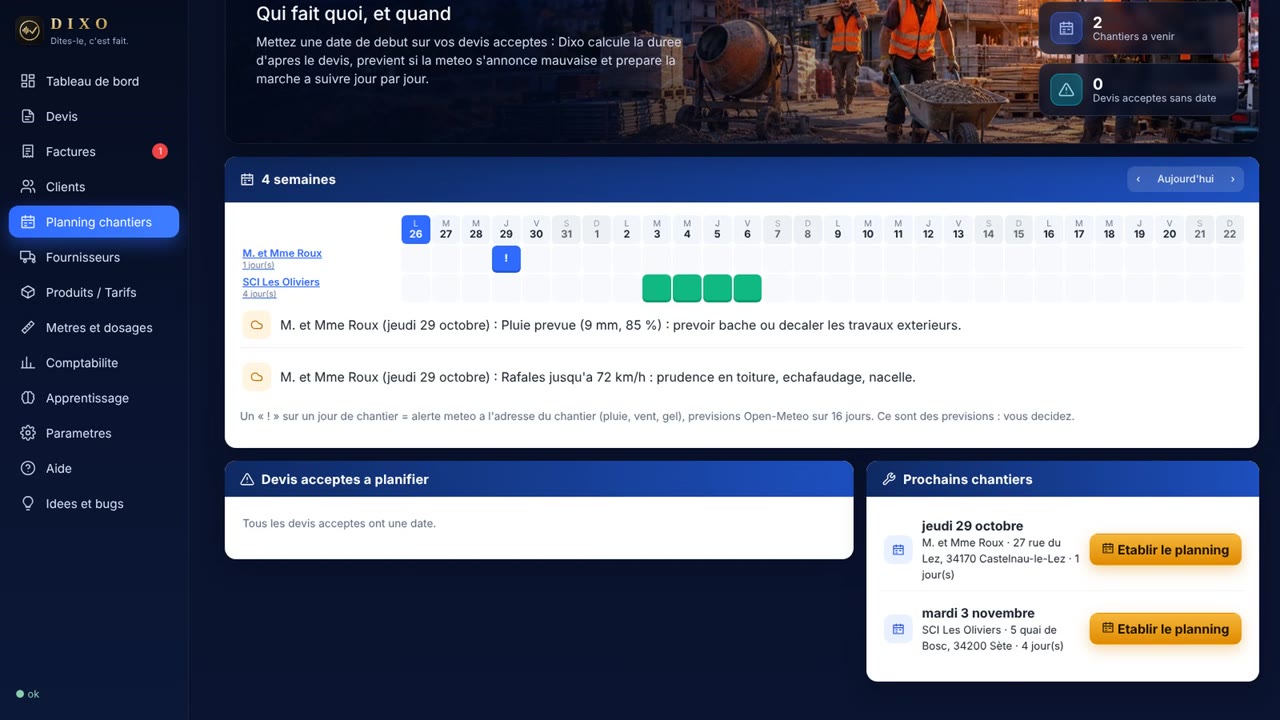Viewport: 1280px width, 720px height.
Task: Click the Metres et dosages ruler icon
Action: point(28,328)
